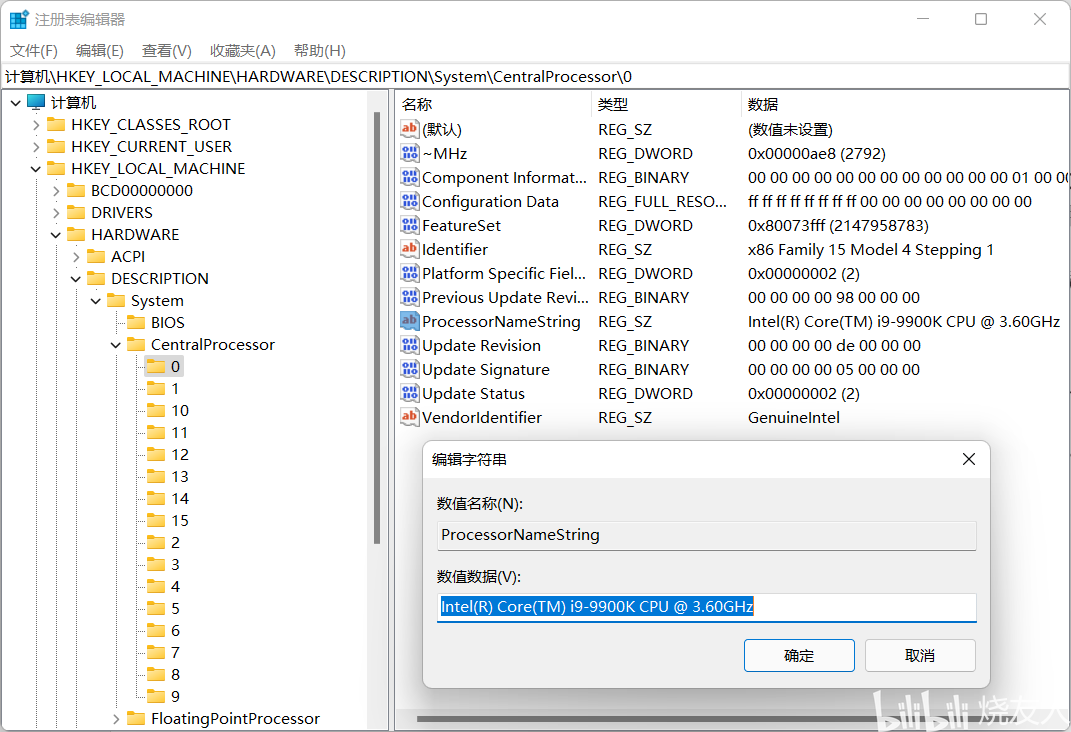This screenshot has width=1071, height=732.
Task: Click the Identifier string value icon
Action: pyautogui.click(x=409, y=249)
